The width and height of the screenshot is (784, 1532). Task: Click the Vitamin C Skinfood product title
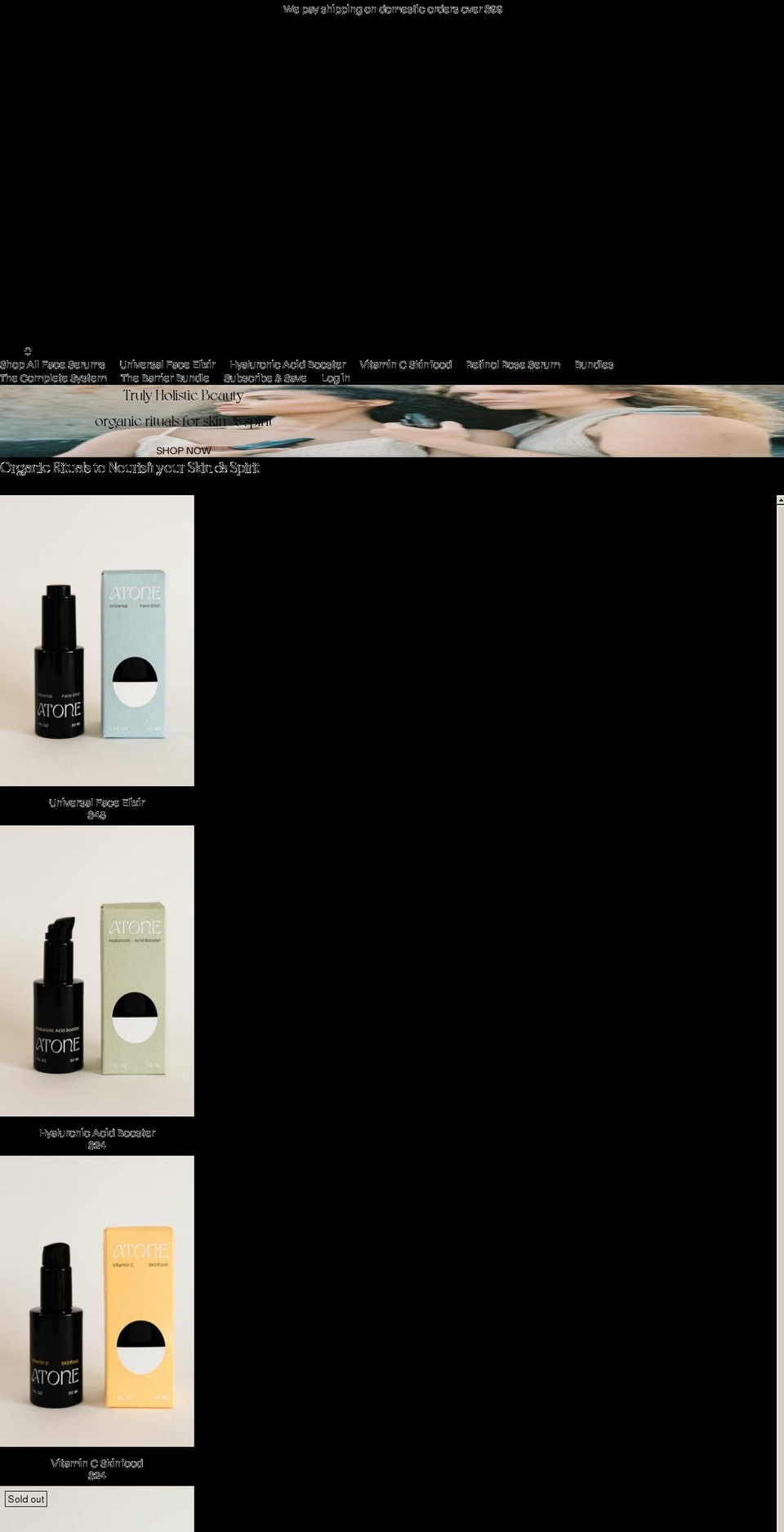(97, 1463)
